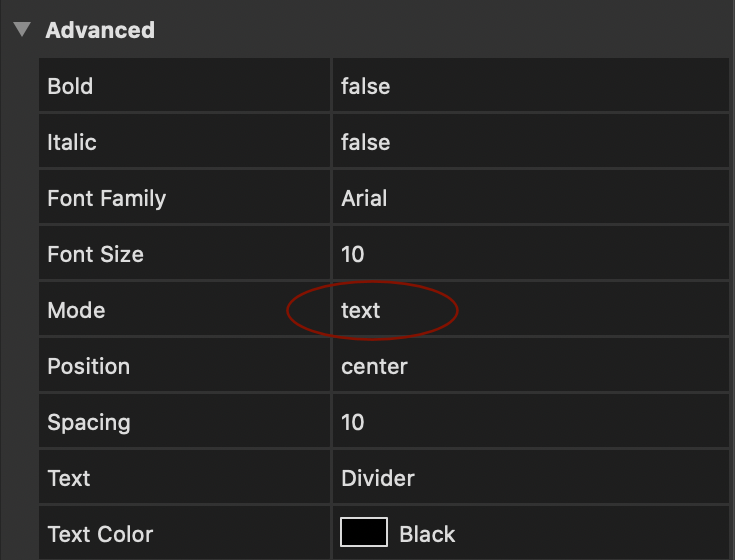Click the Bold value false
The height and width of the screenshot is (560, 735).
(x=365, y=86)
